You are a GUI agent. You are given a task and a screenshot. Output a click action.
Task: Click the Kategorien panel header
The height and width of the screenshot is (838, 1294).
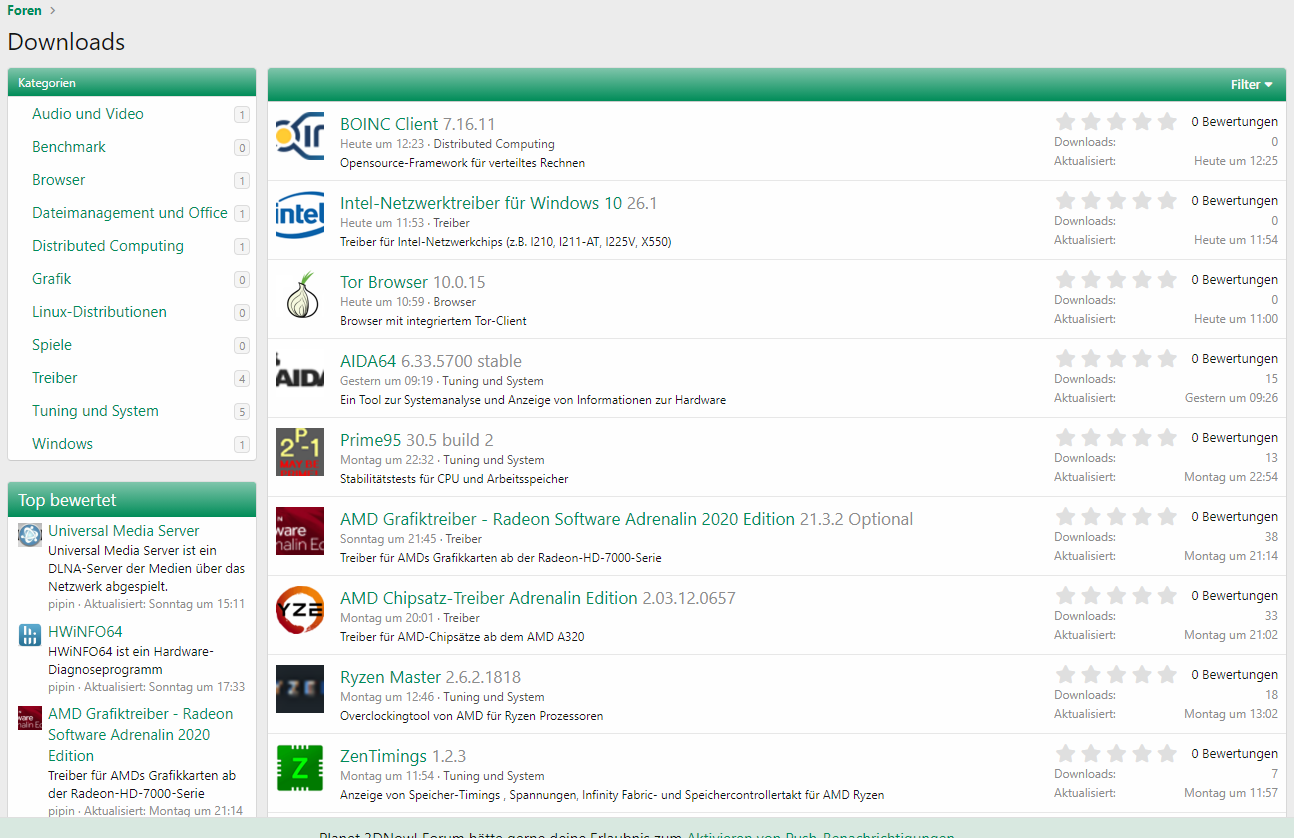coord(132,83)
